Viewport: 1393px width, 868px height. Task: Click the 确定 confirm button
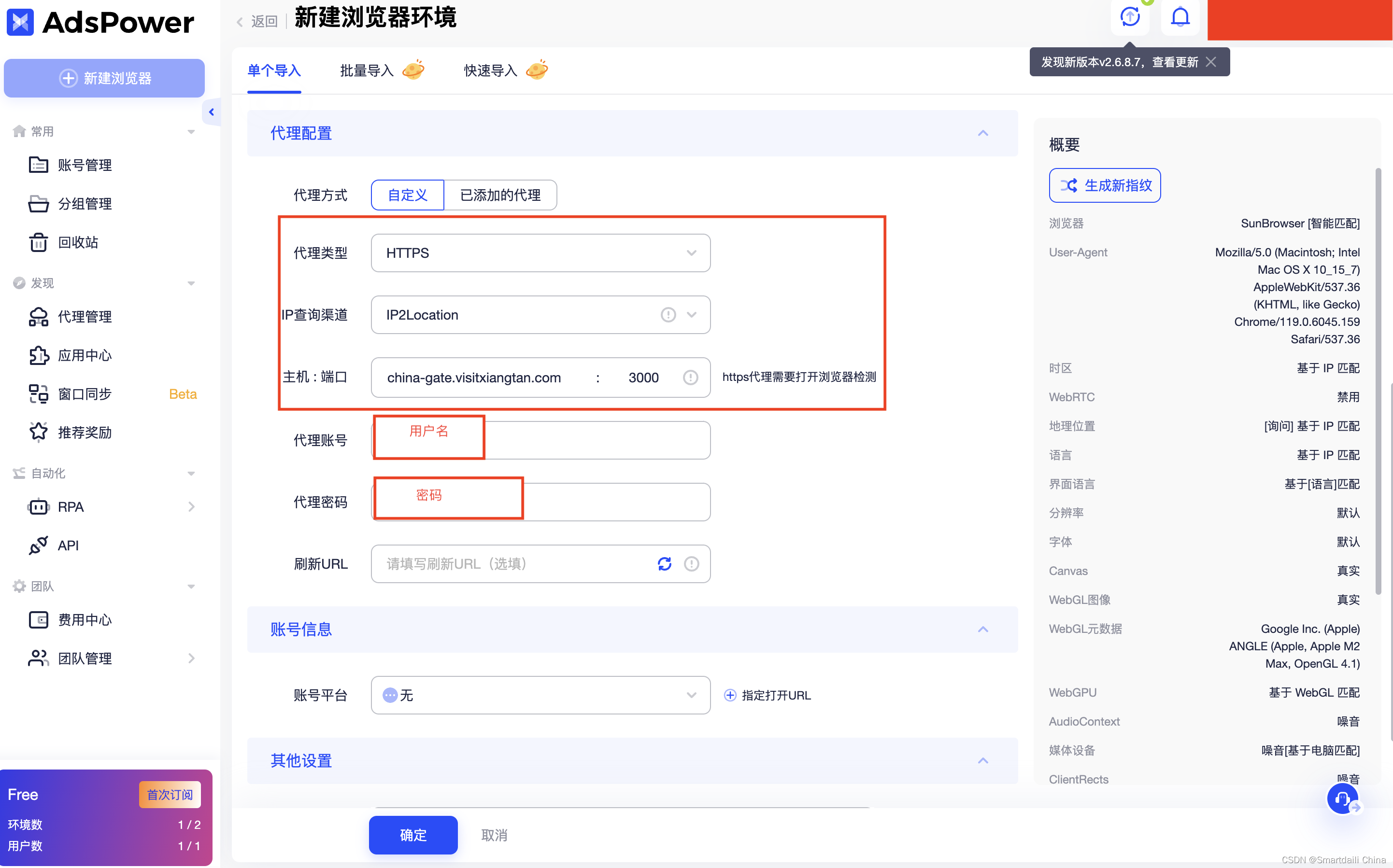click(x=413, y=835)
